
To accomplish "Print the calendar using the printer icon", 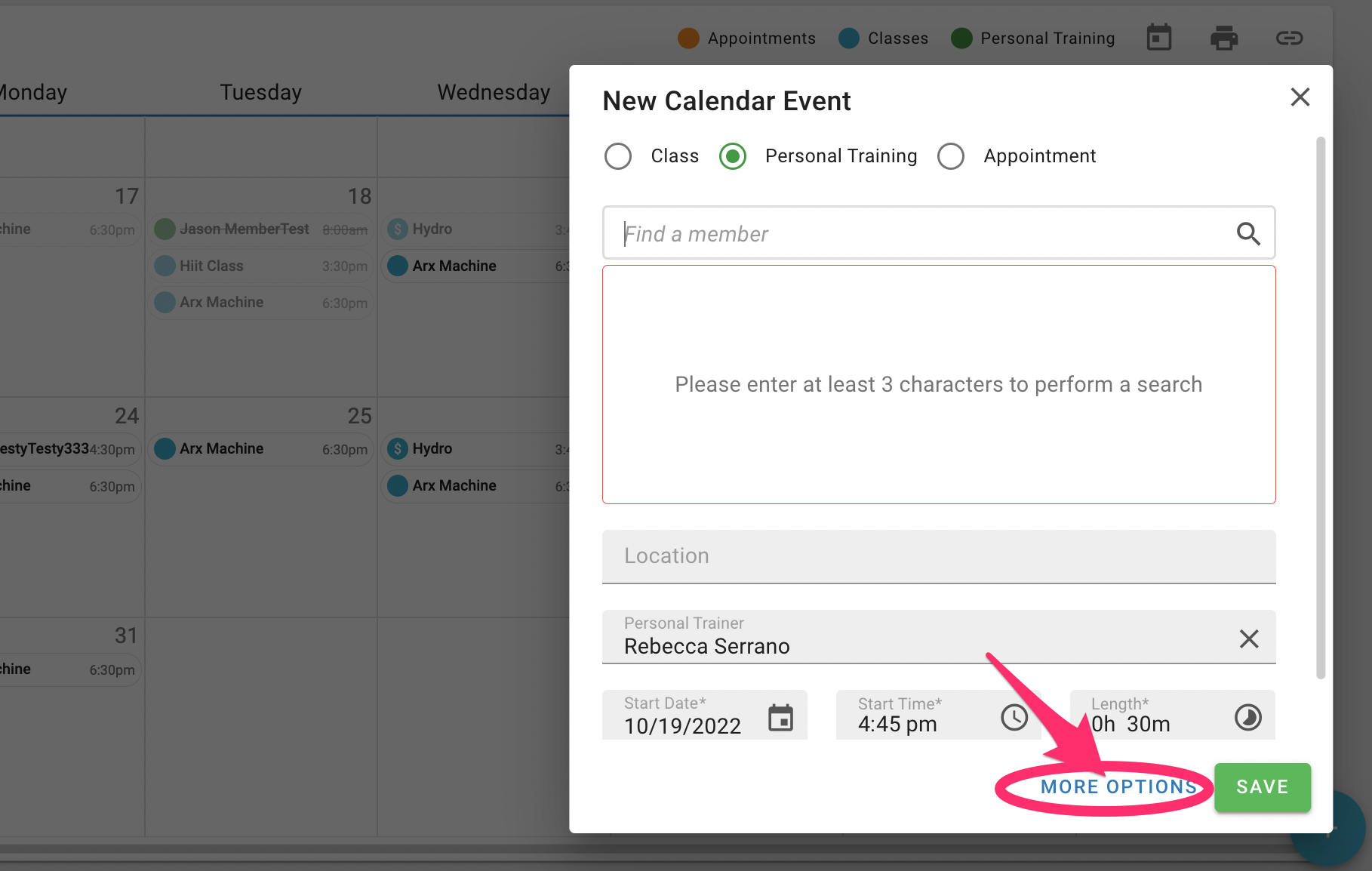I will point(1224,37).
